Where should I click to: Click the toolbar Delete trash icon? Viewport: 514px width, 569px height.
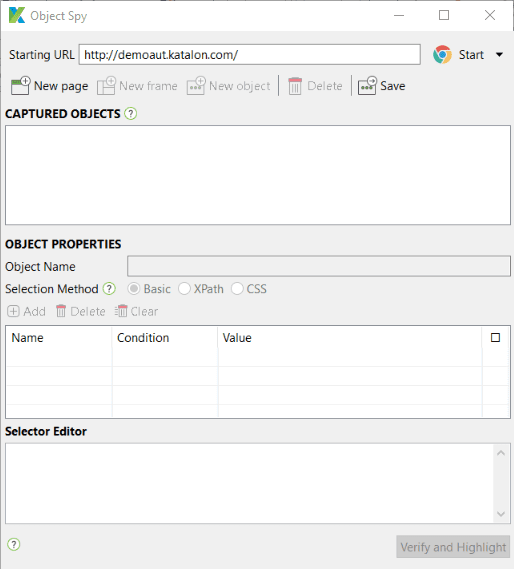[295, 86]
